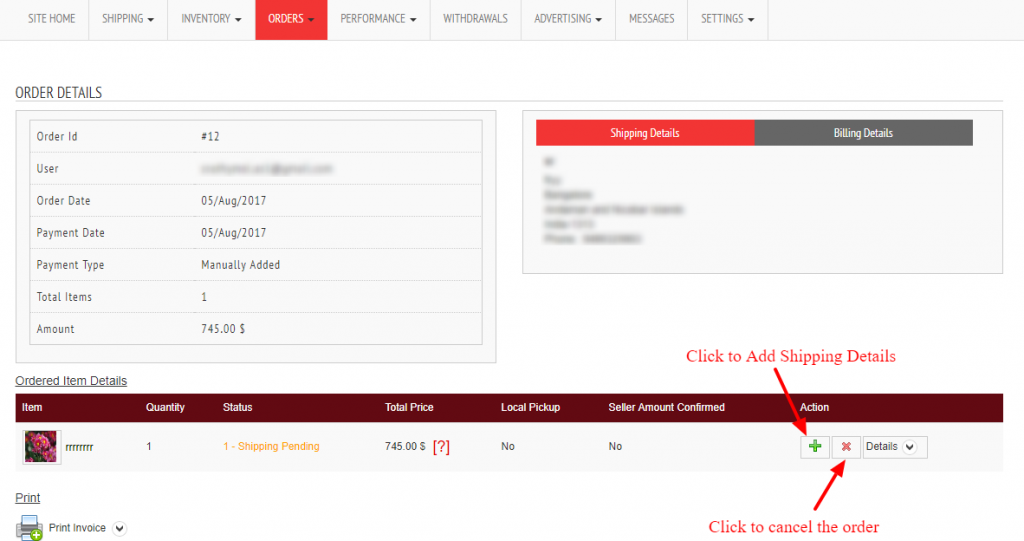Click the amount 745.00 $ in order details
This screenshot has width=1024, height=541.
223,329
